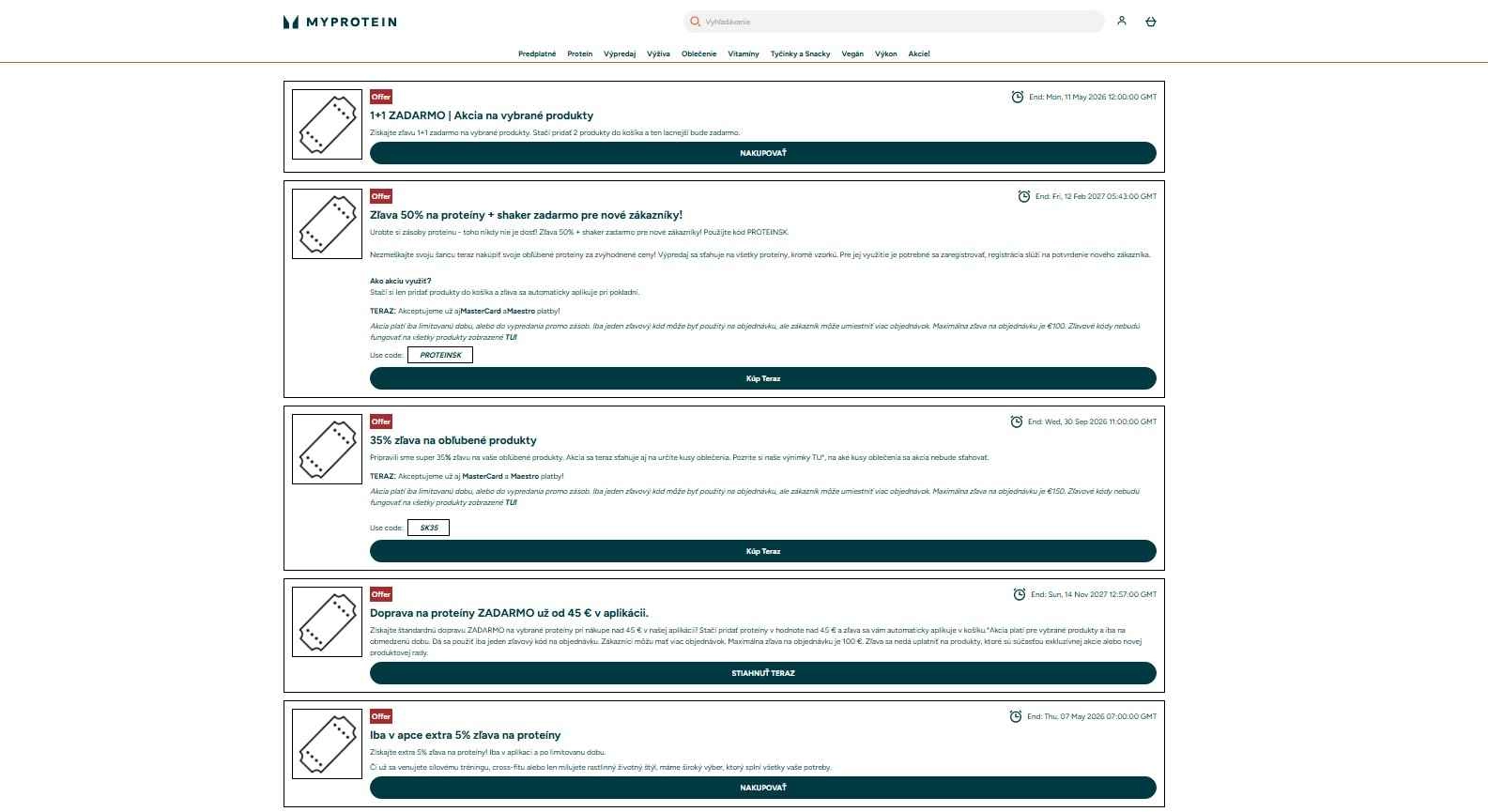This screenshot has width=1488, height=812.
Task: Click the search magnifier icon
Action: (x=695, y=22)
